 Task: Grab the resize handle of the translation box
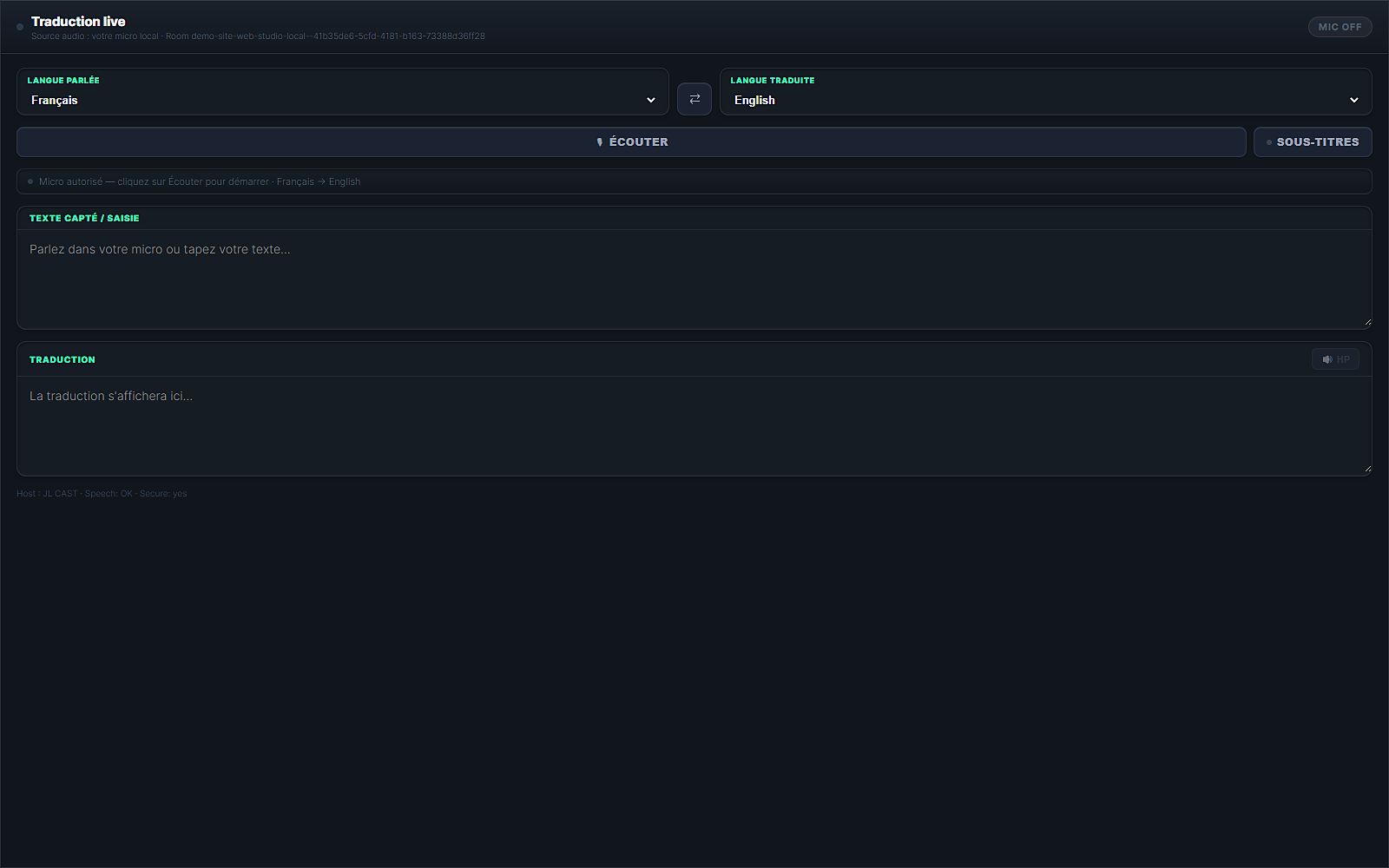tap(1367, 469)
